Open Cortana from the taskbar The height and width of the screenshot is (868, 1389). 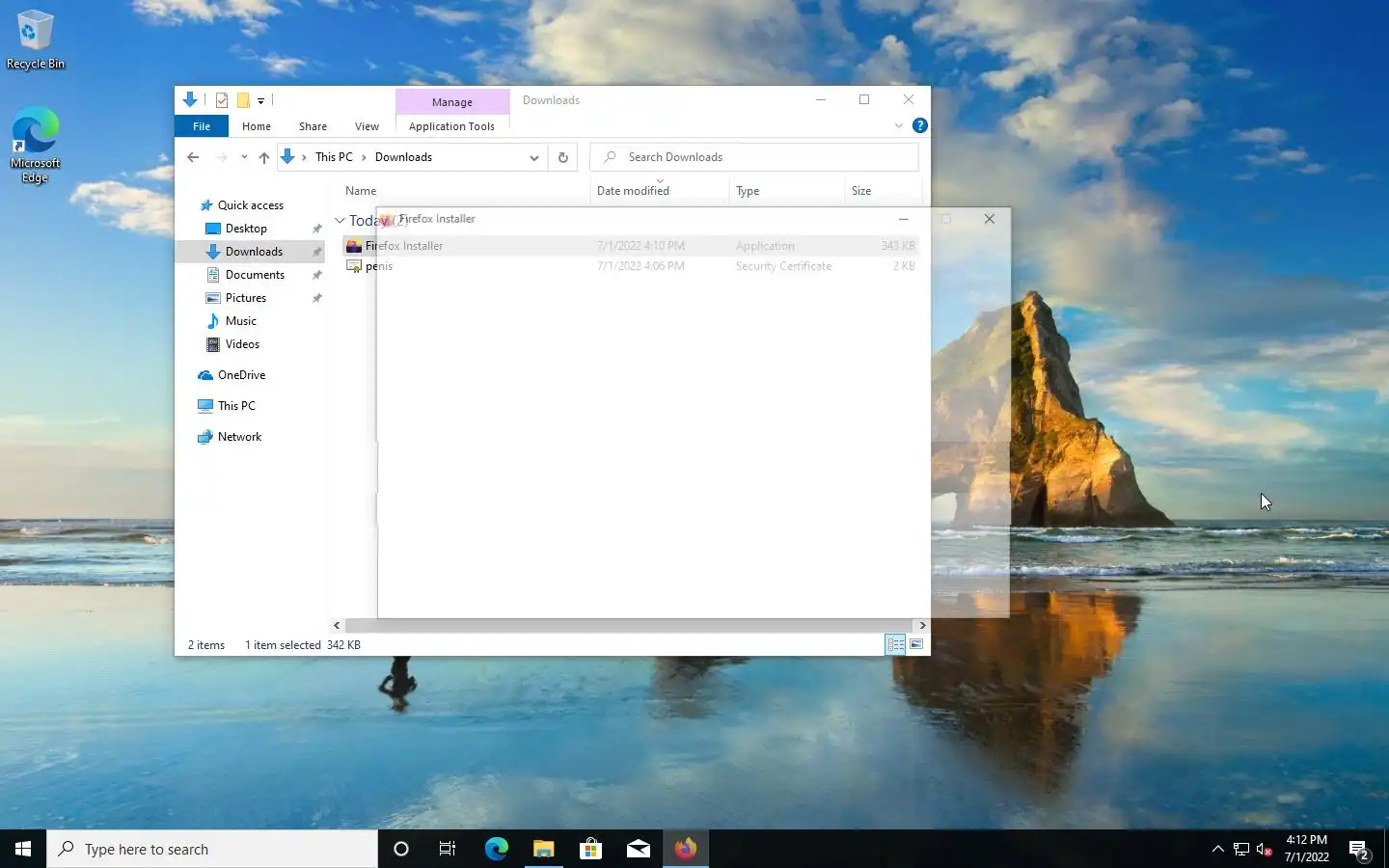pos(401,849)
